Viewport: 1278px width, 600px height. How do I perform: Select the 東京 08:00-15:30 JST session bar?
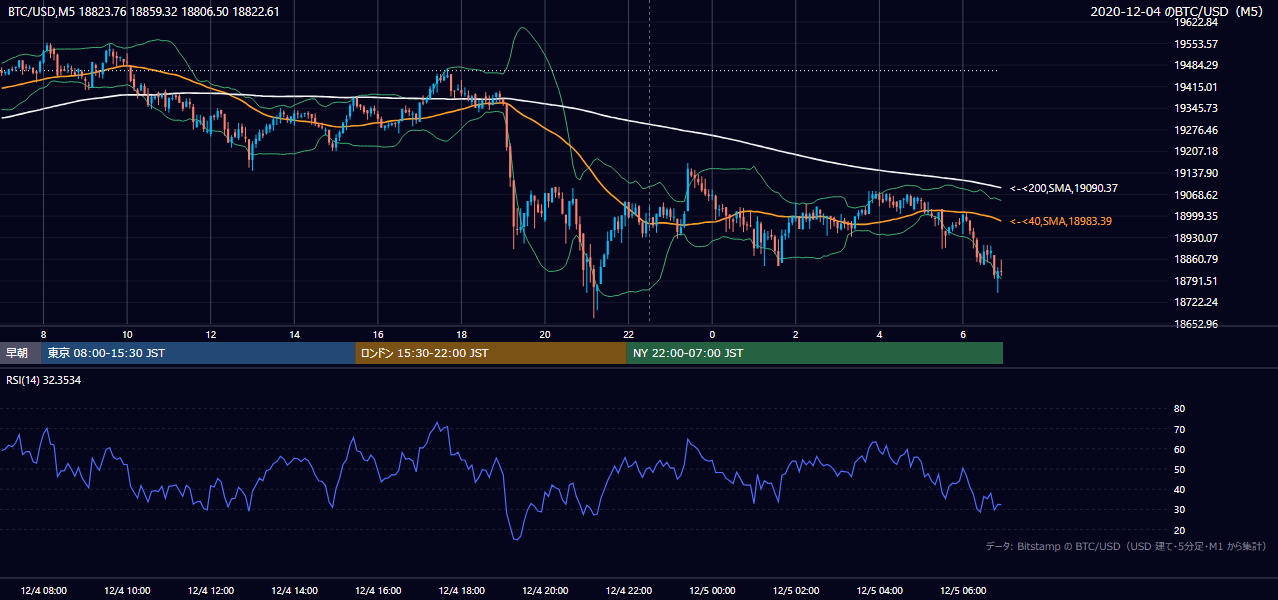198,353
